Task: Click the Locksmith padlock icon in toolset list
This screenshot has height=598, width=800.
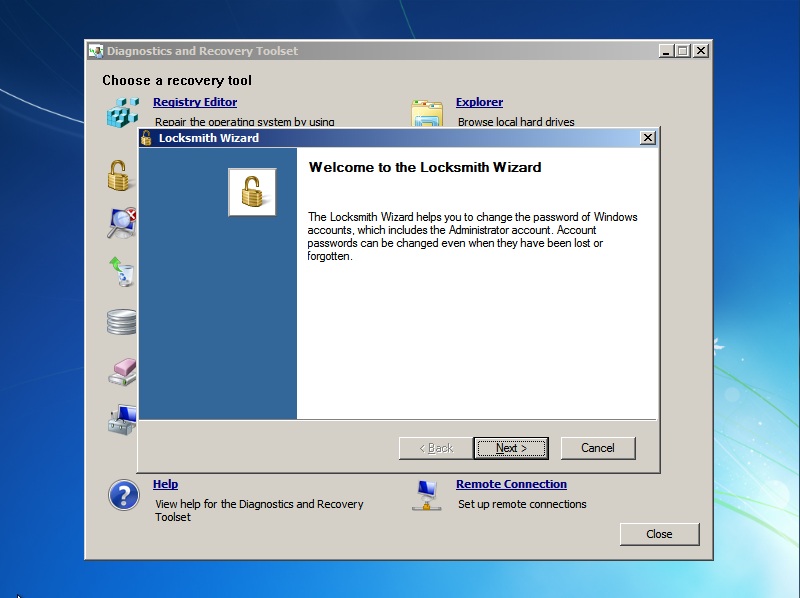Action: (119, 176)
